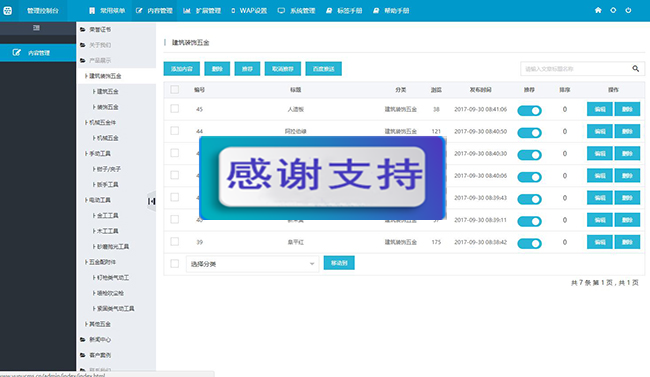Select 内容管理 in the dark left sidebar

pyautogui.click(x=38, y=53)
